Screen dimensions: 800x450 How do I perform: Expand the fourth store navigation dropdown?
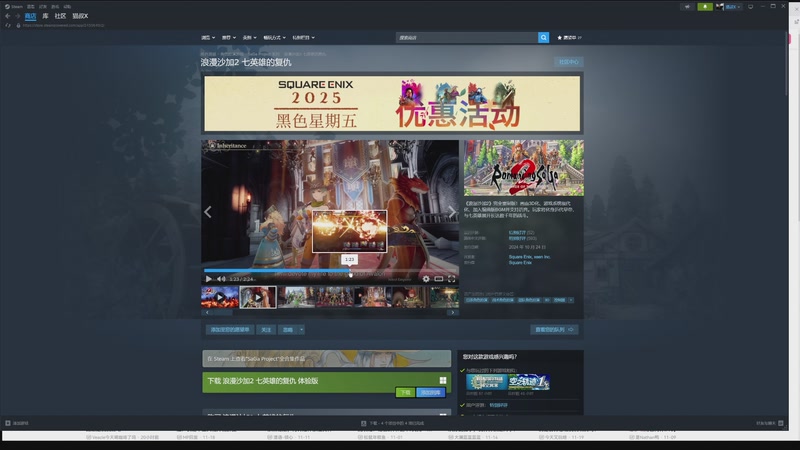[x=274, y=38]
